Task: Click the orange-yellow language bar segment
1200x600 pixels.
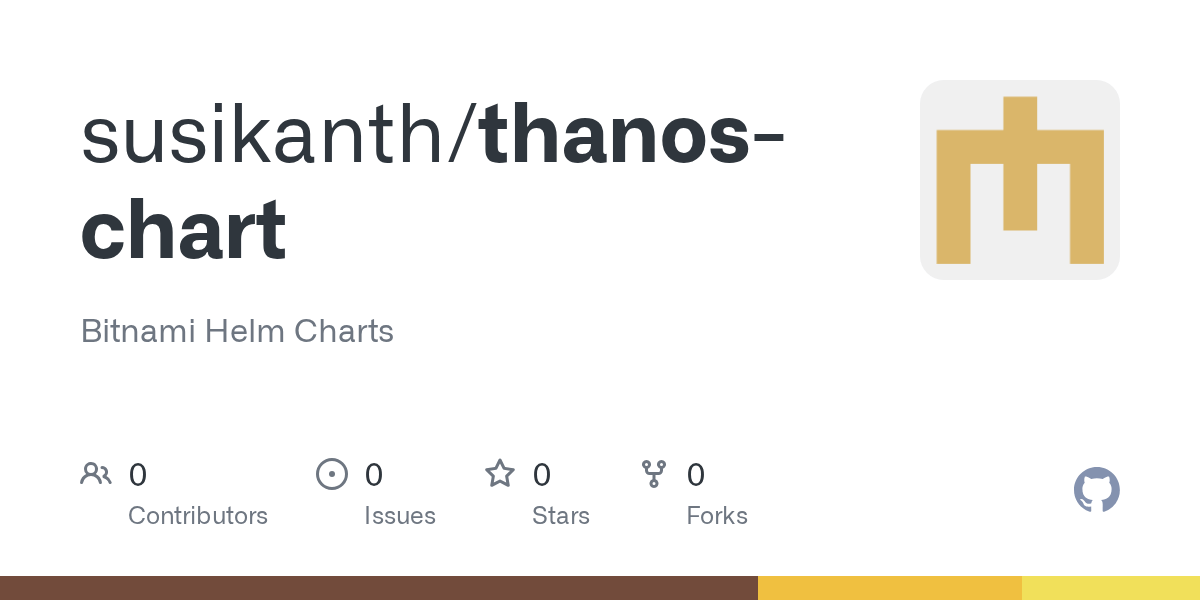Action: (x=889, y=588)
